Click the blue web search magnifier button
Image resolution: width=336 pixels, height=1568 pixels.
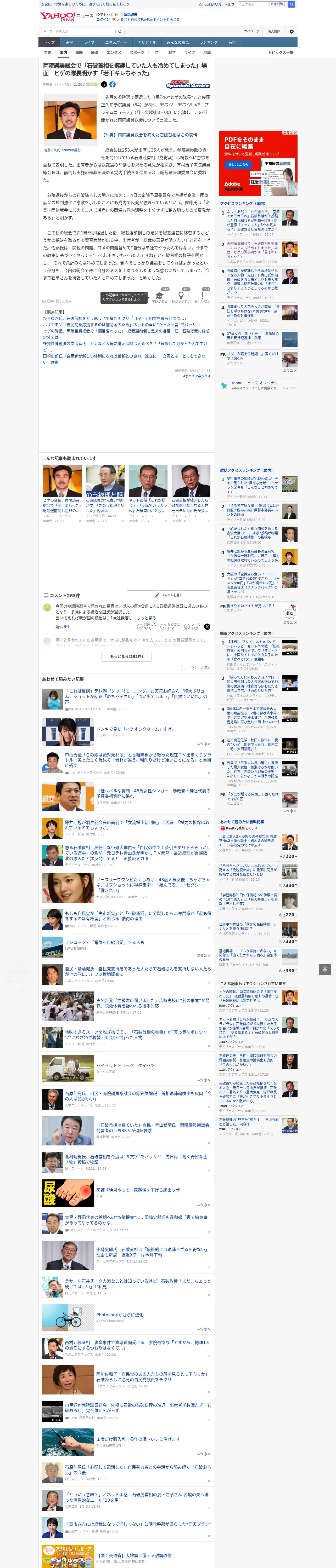tap(292, 4)
